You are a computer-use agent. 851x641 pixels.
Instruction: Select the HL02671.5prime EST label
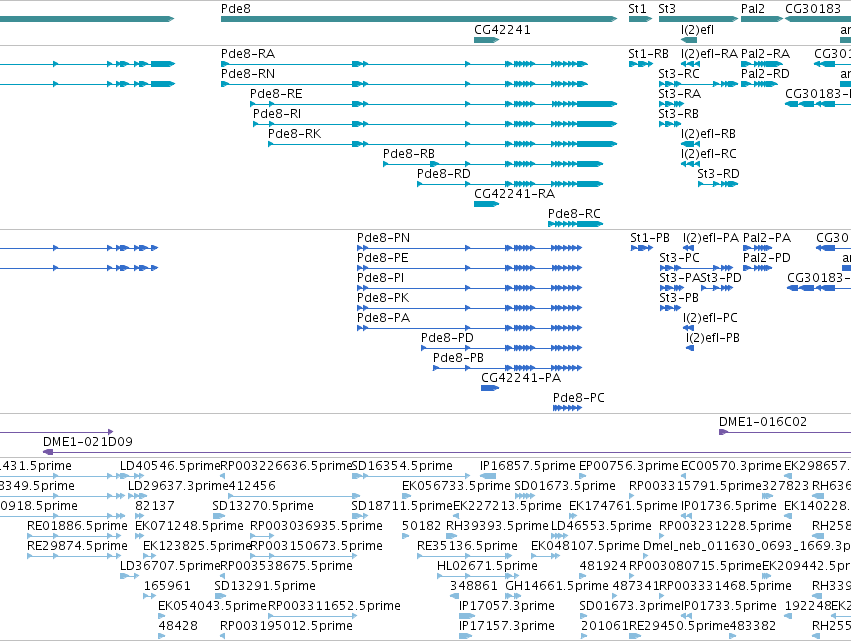tap(487, 567)
